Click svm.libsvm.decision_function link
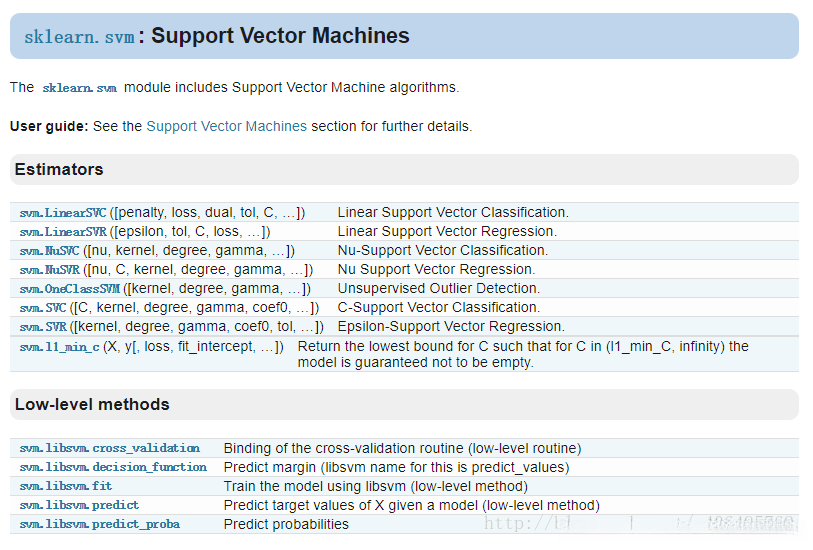The height and width of the screenshot is (550, 813). [113, 467]
